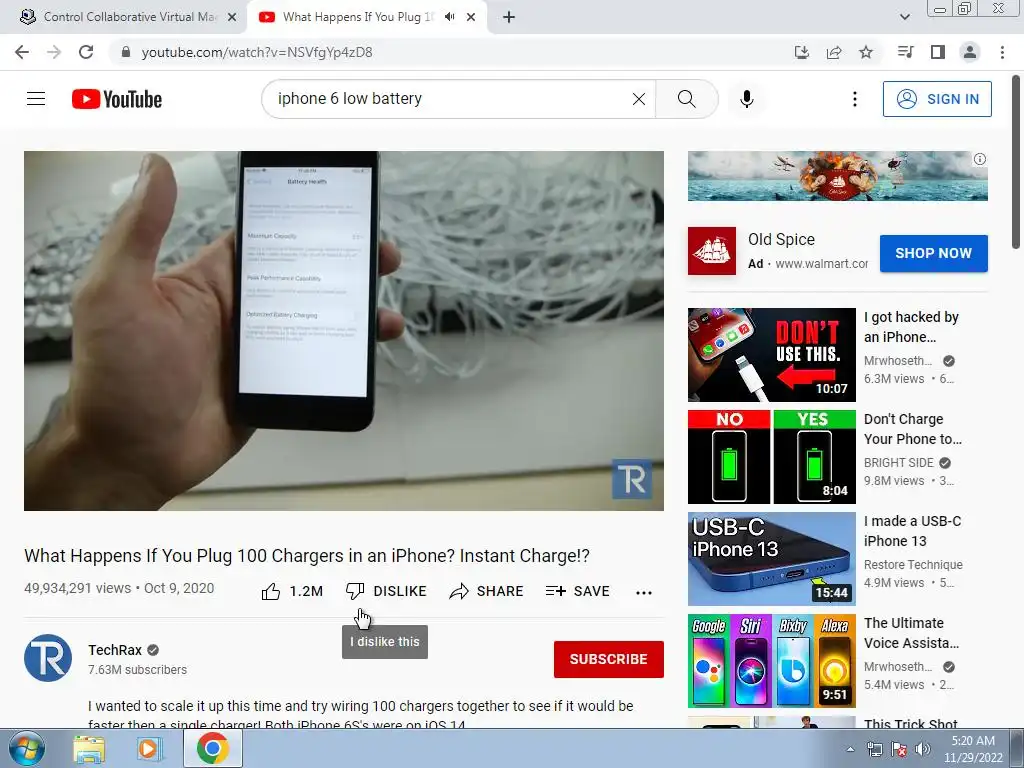Viewport: 1024px width, 768px height.
Task: Open YouTube settings three-dot menu
Action: [x=854, y=99]
